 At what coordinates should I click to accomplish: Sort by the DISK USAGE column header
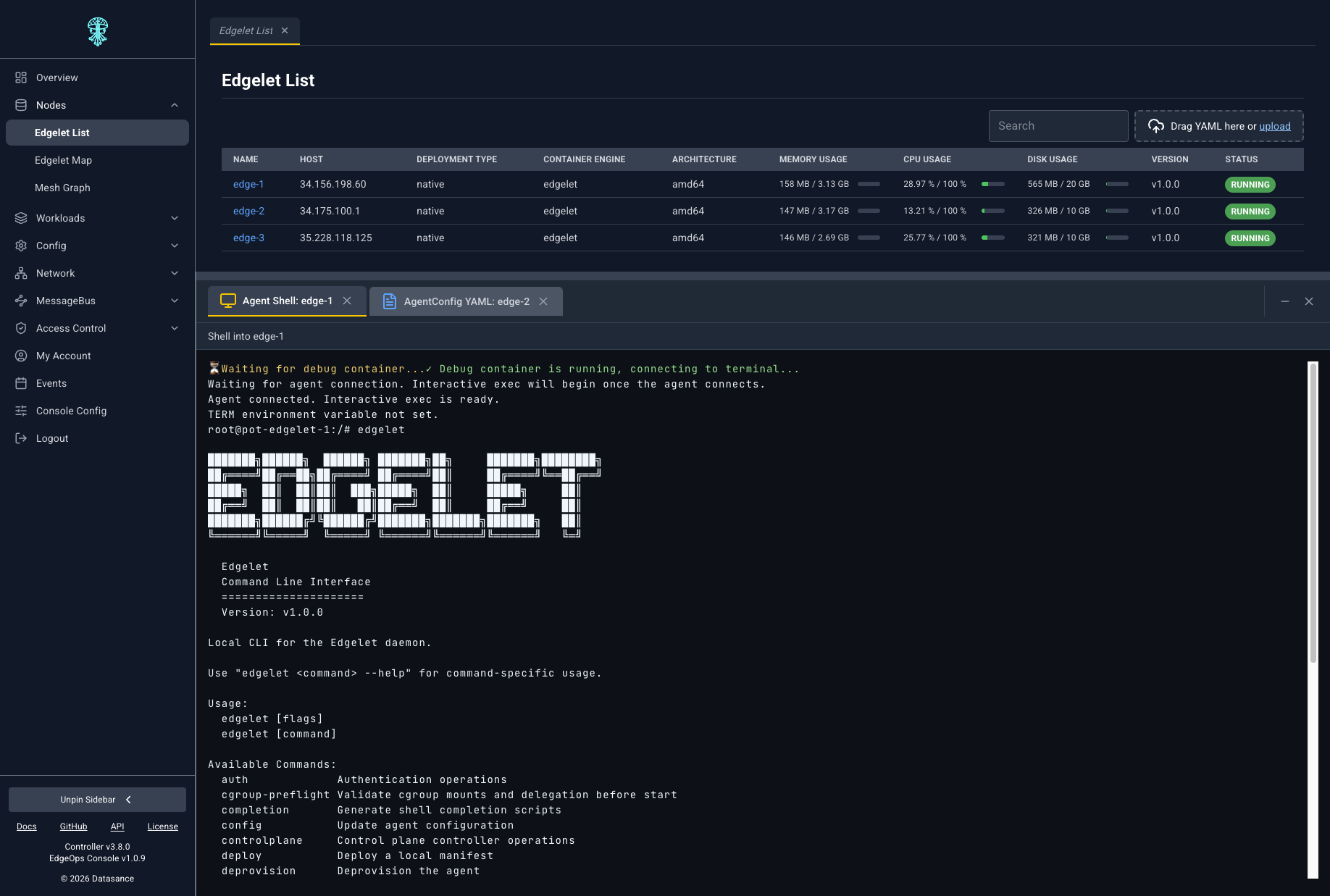click(x=1052, y=159)
